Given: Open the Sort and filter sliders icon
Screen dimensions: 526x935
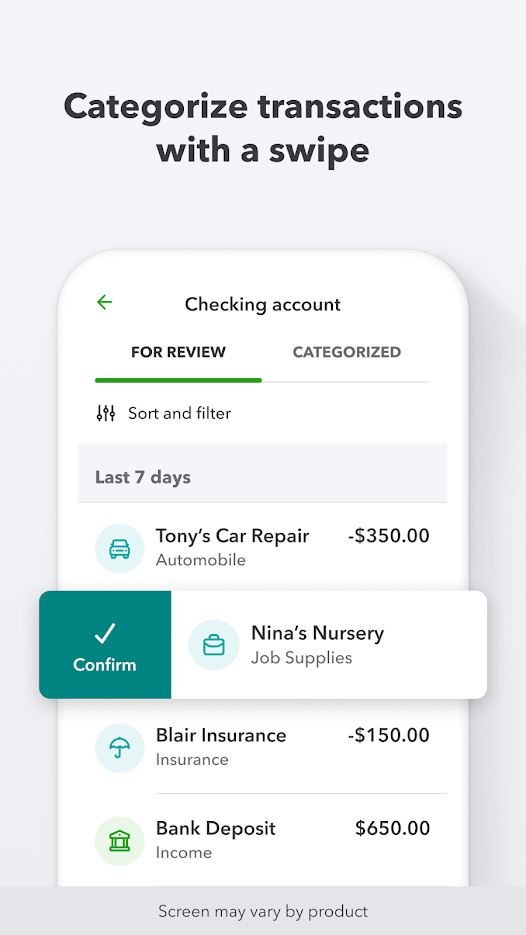Looking at the screenshot, I should [x=106, y=413].
